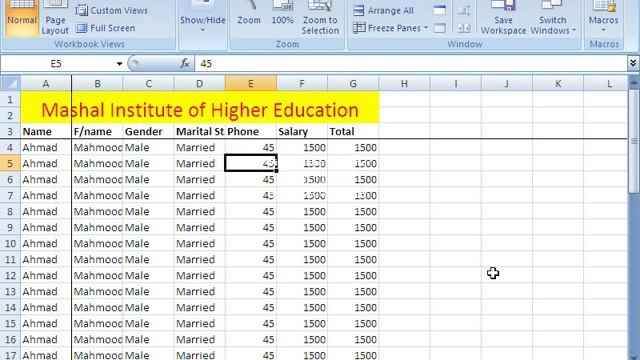This screenshot has width=640, height=360.
Task: Click the F/name header cell
Action: click(97, 131)
